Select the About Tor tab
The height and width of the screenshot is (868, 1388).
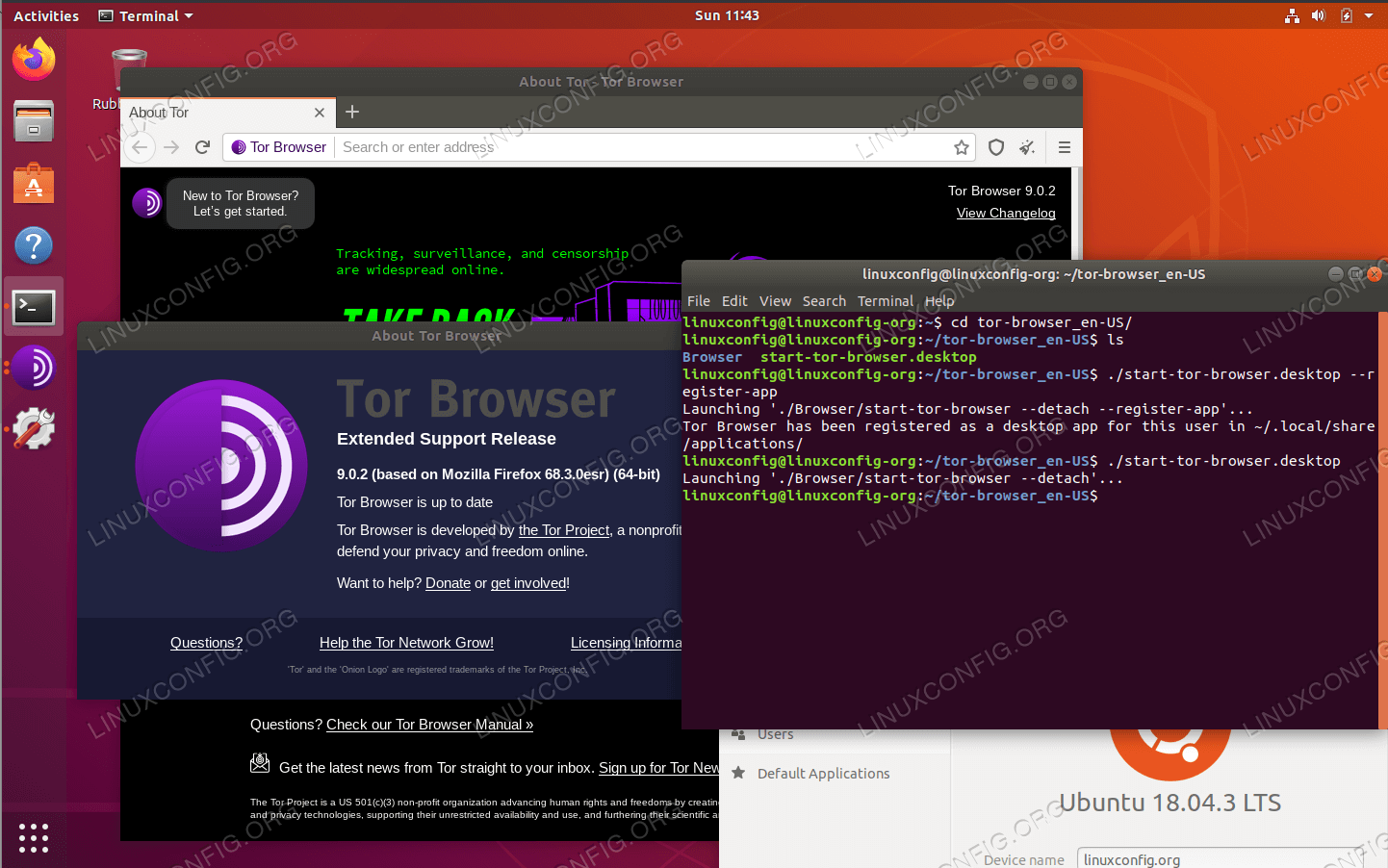pyautogui.click(x=228, y=113)
